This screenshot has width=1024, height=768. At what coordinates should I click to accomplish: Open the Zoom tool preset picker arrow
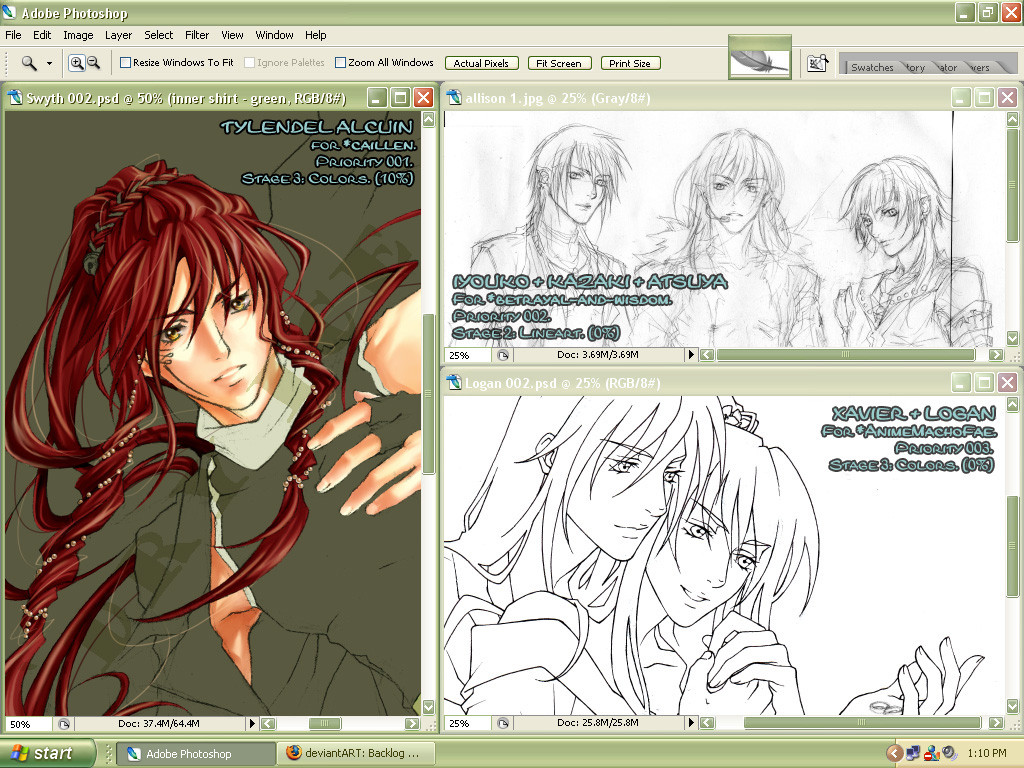tap(49, 63)
